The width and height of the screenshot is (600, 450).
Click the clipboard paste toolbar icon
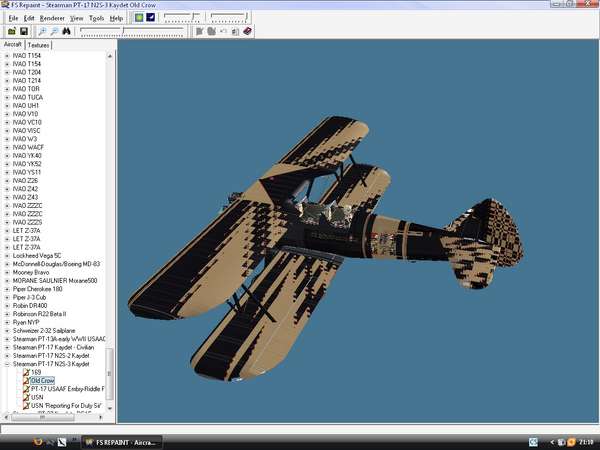(235, 31)
